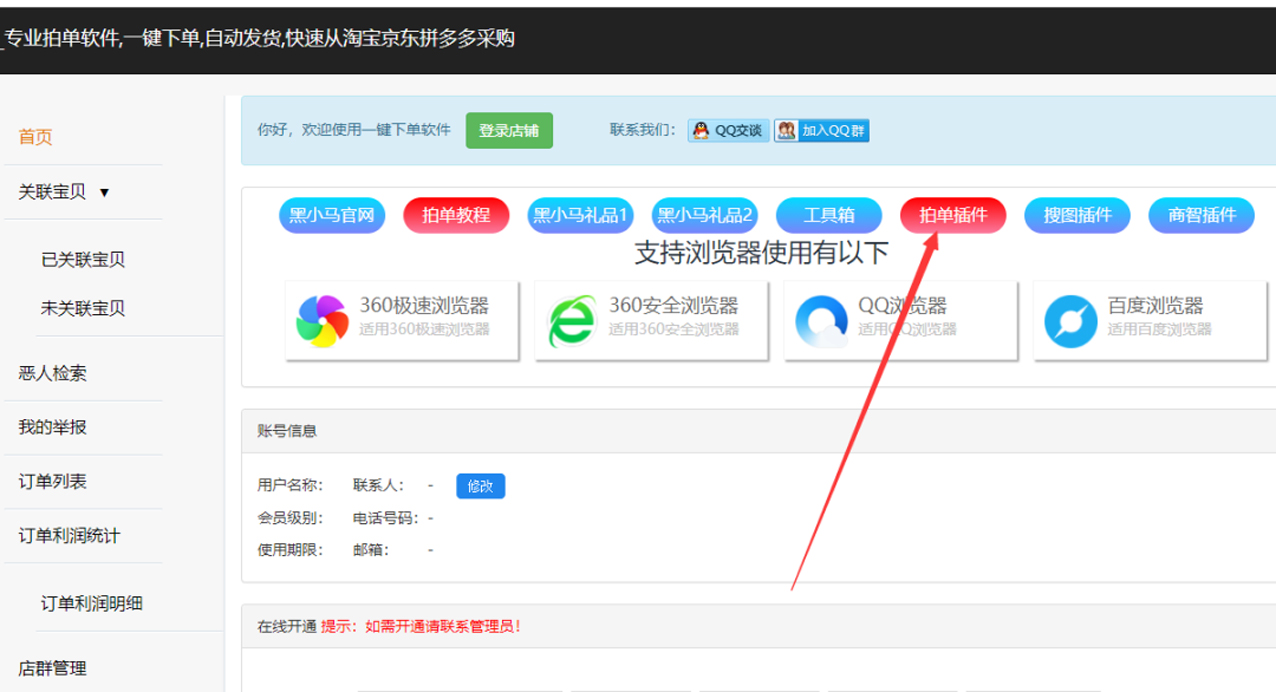Click the 适用百度浏览器 subtitle

[1159, 329]
